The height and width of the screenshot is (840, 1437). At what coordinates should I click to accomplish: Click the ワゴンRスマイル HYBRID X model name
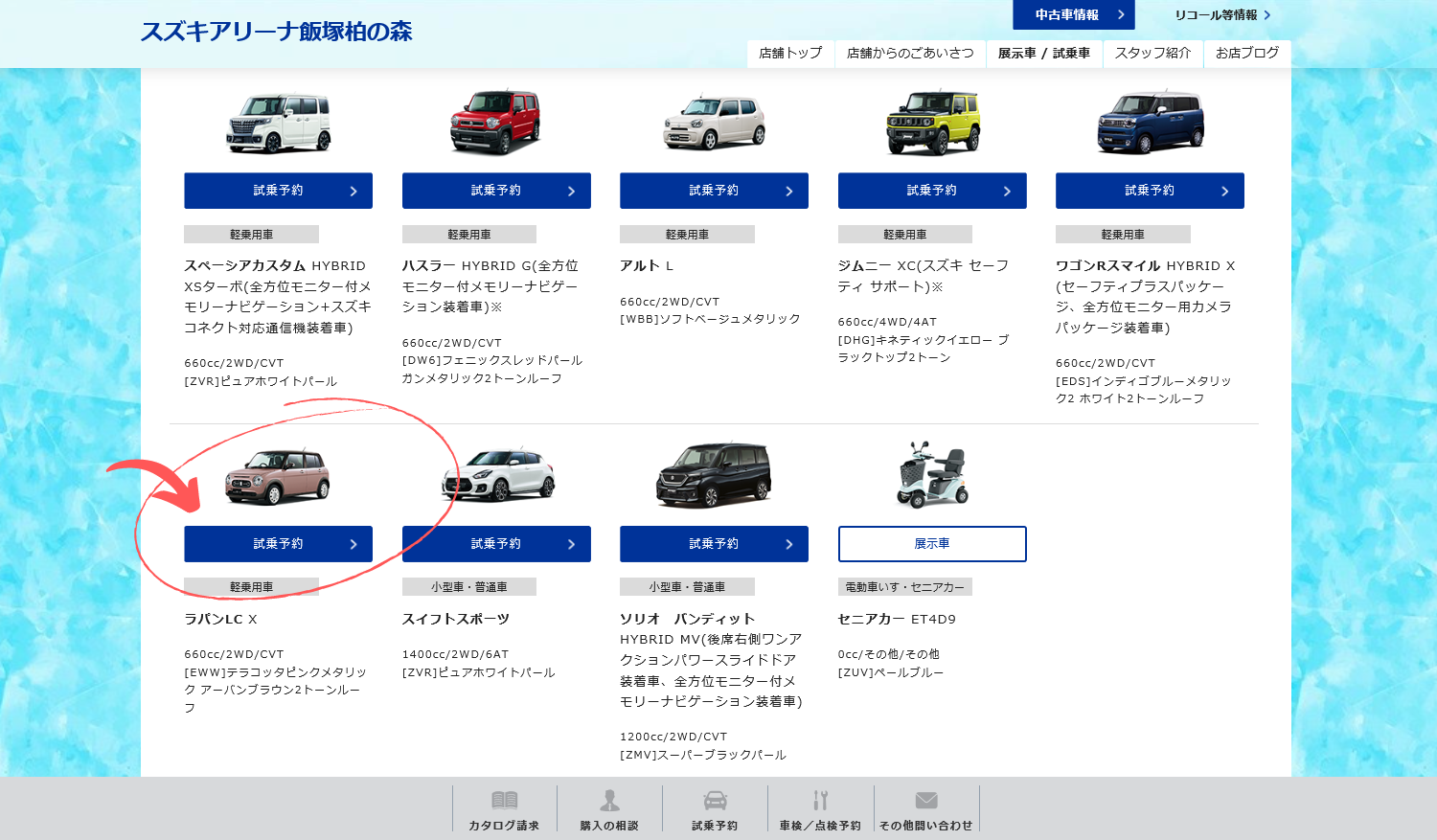point(1146,266)
